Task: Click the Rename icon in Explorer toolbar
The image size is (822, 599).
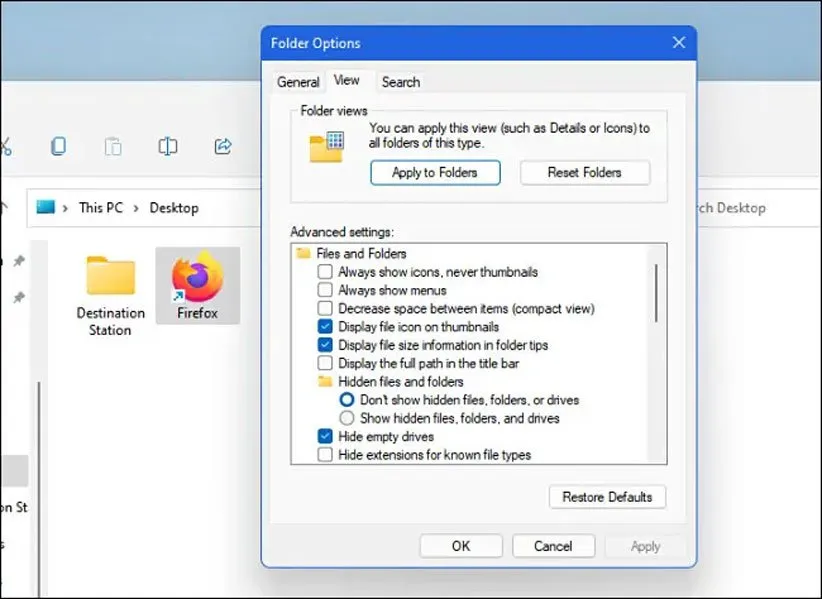Action: tap(168, 146)
